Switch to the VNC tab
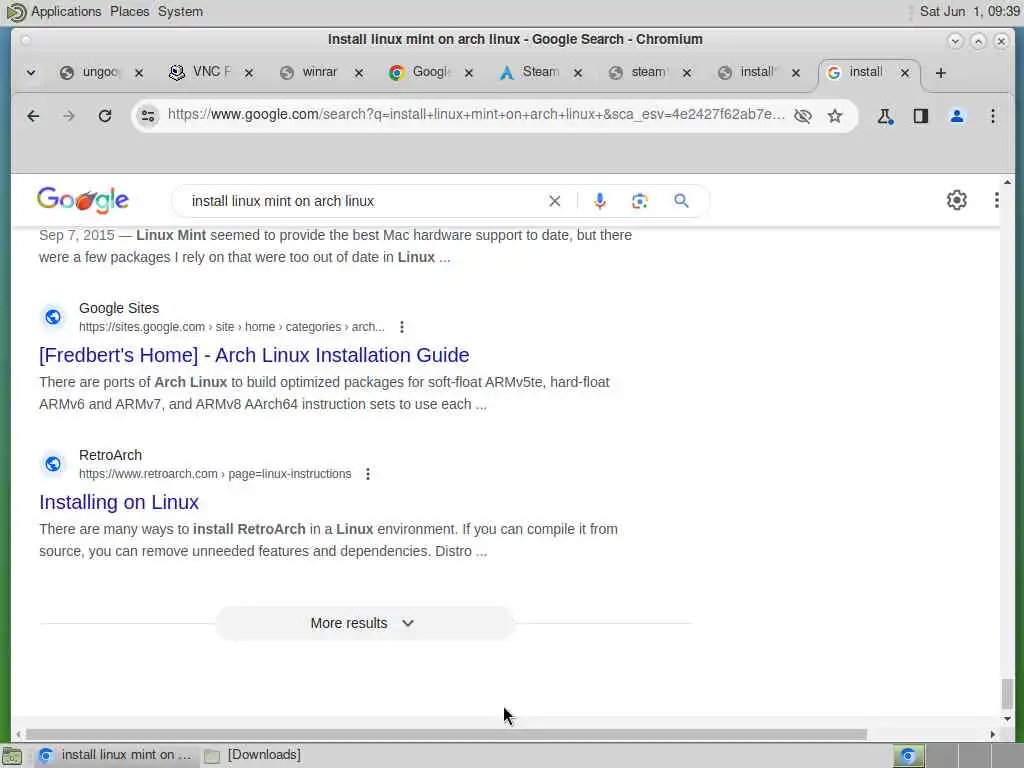Viewport: 1024px width, 768px height. (201, 72)
